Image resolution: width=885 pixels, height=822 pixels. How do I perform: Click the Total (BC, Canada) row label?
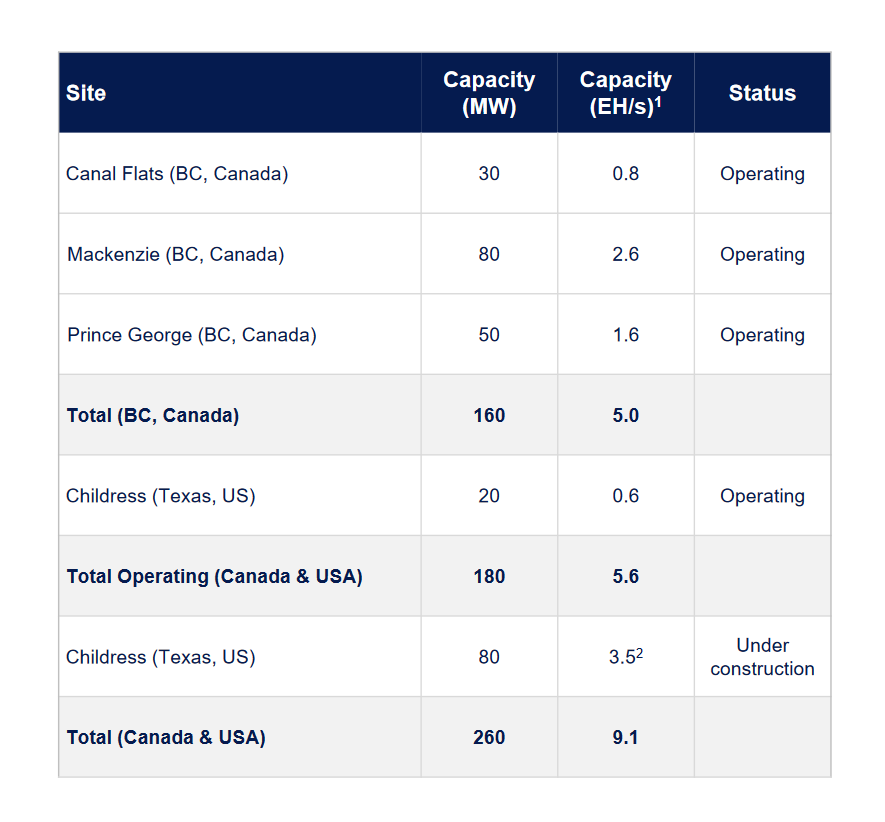pos(153,415)
